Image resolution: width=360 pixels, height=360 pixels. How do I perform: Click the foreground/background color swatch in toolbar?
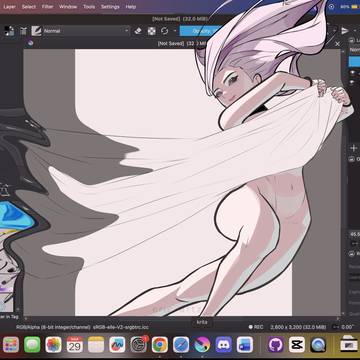(9, 31)
